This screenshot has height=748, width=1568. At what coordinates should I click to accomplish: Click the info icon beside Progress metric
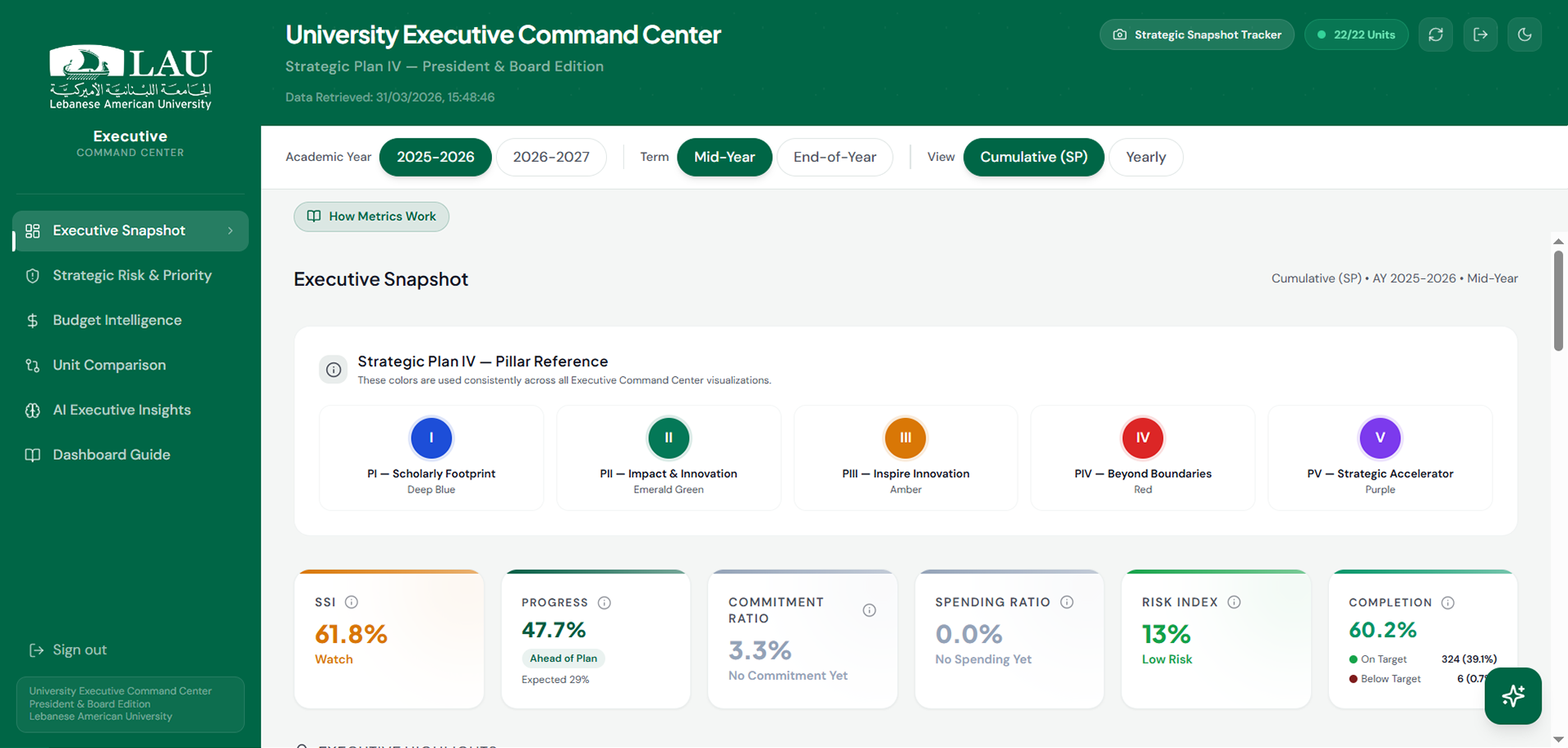605,603
